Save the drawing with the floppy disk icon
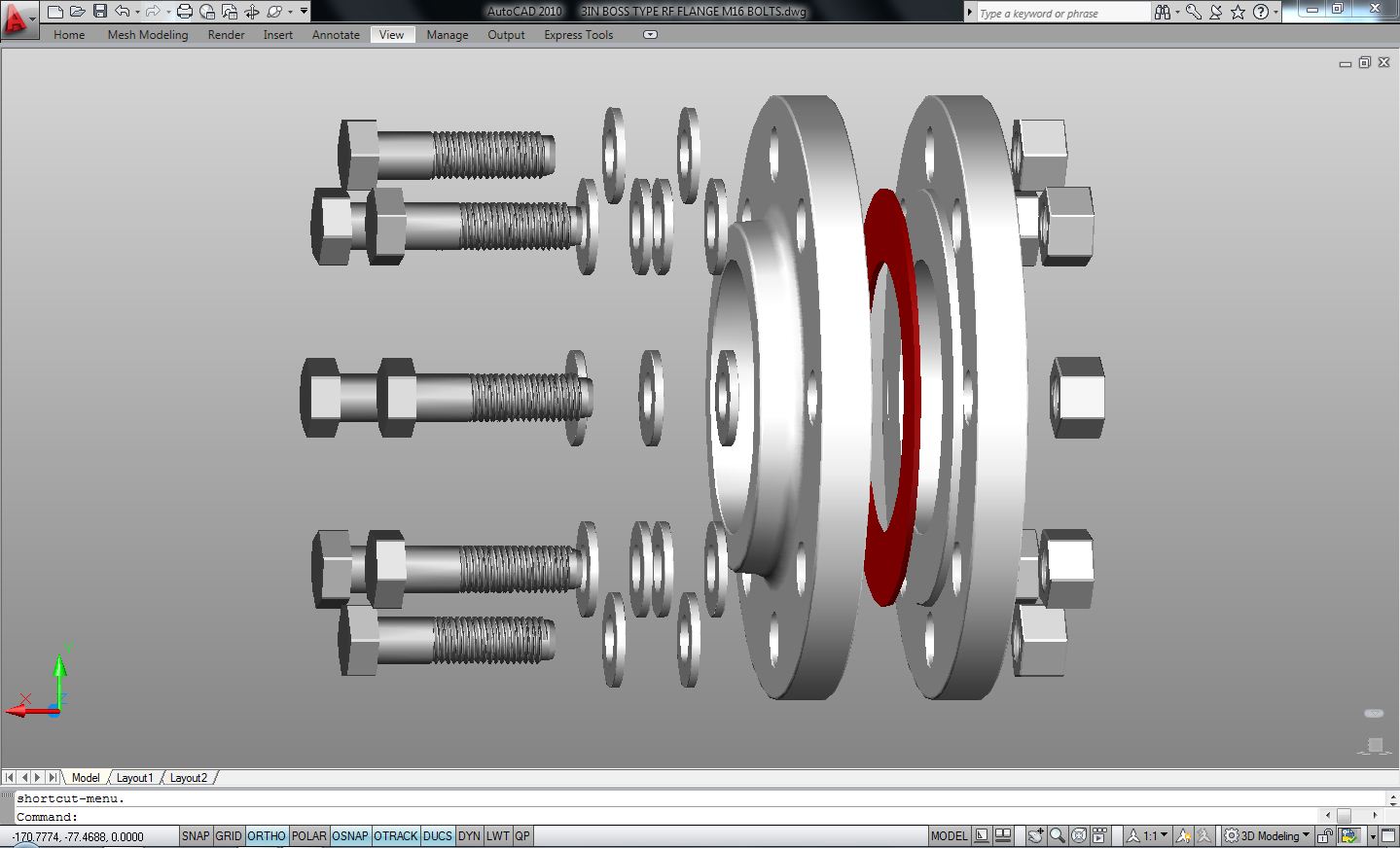 99,12
